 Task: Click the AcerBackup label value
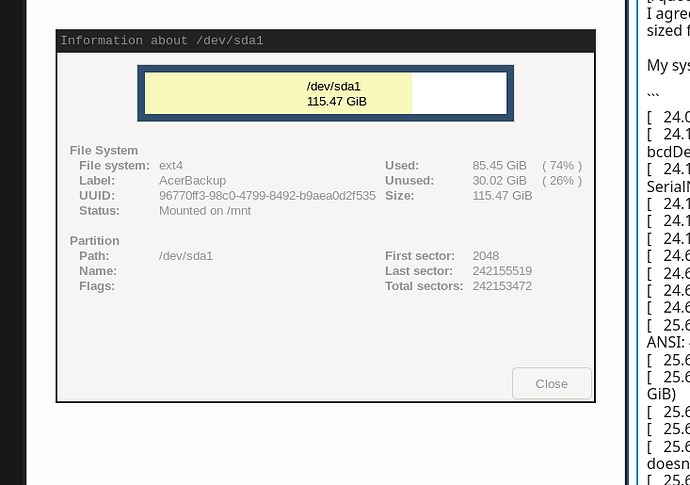pos(192,181)
